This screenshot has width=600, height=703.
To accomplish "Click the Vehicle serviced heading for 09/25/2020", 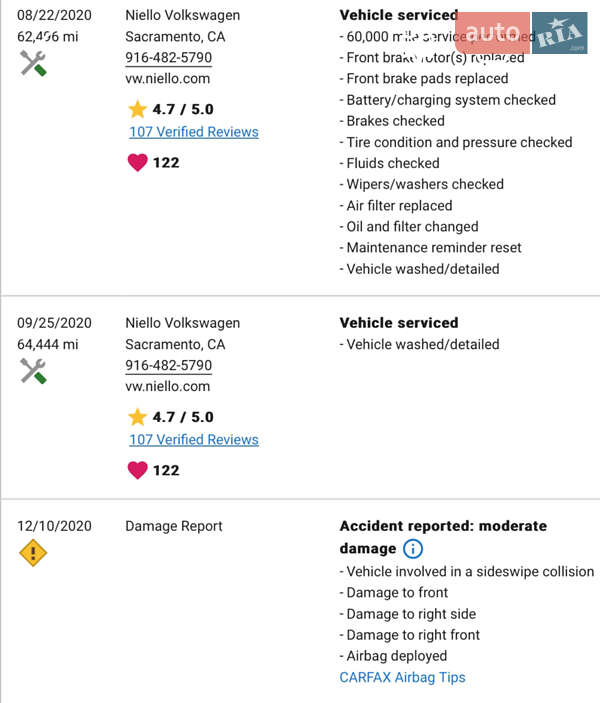I will click(398, 323).
